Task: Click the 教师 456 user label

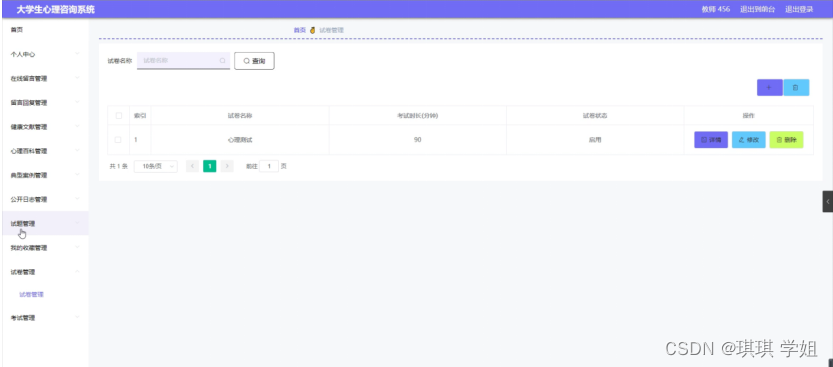Action: coord(716,9)
